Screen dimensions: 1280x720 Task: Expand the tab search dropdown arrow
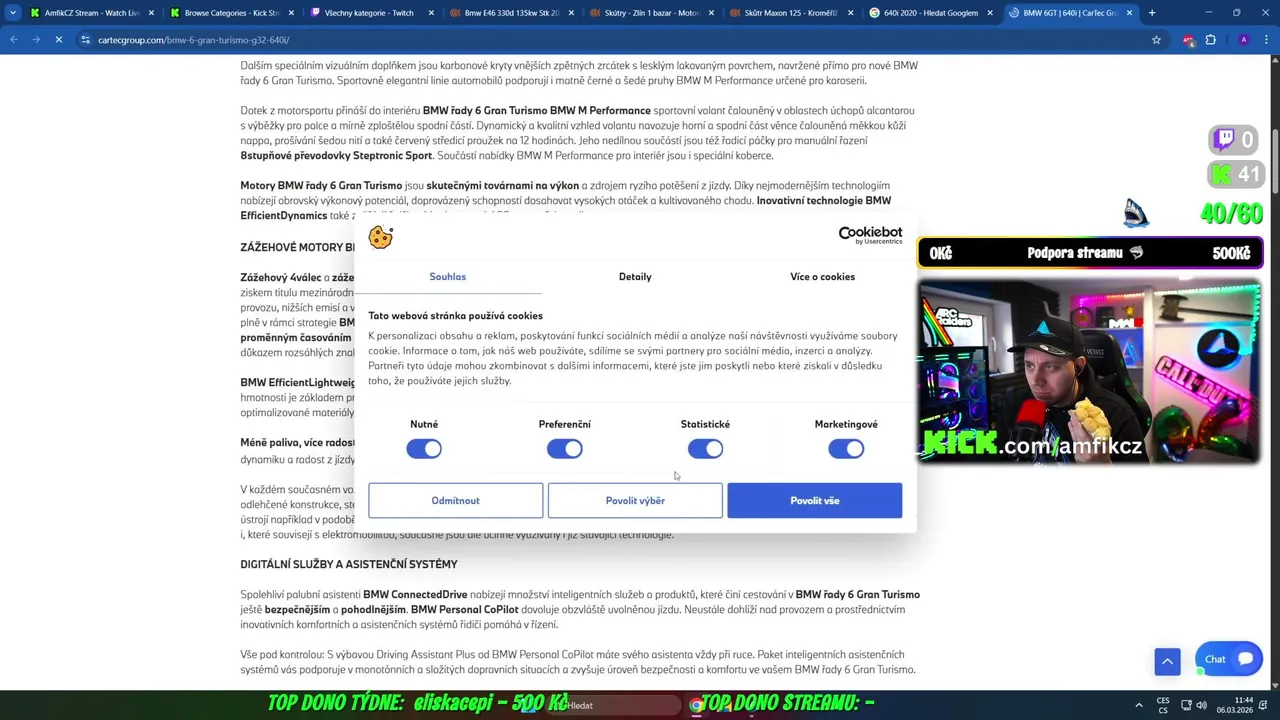click(12, 13)
